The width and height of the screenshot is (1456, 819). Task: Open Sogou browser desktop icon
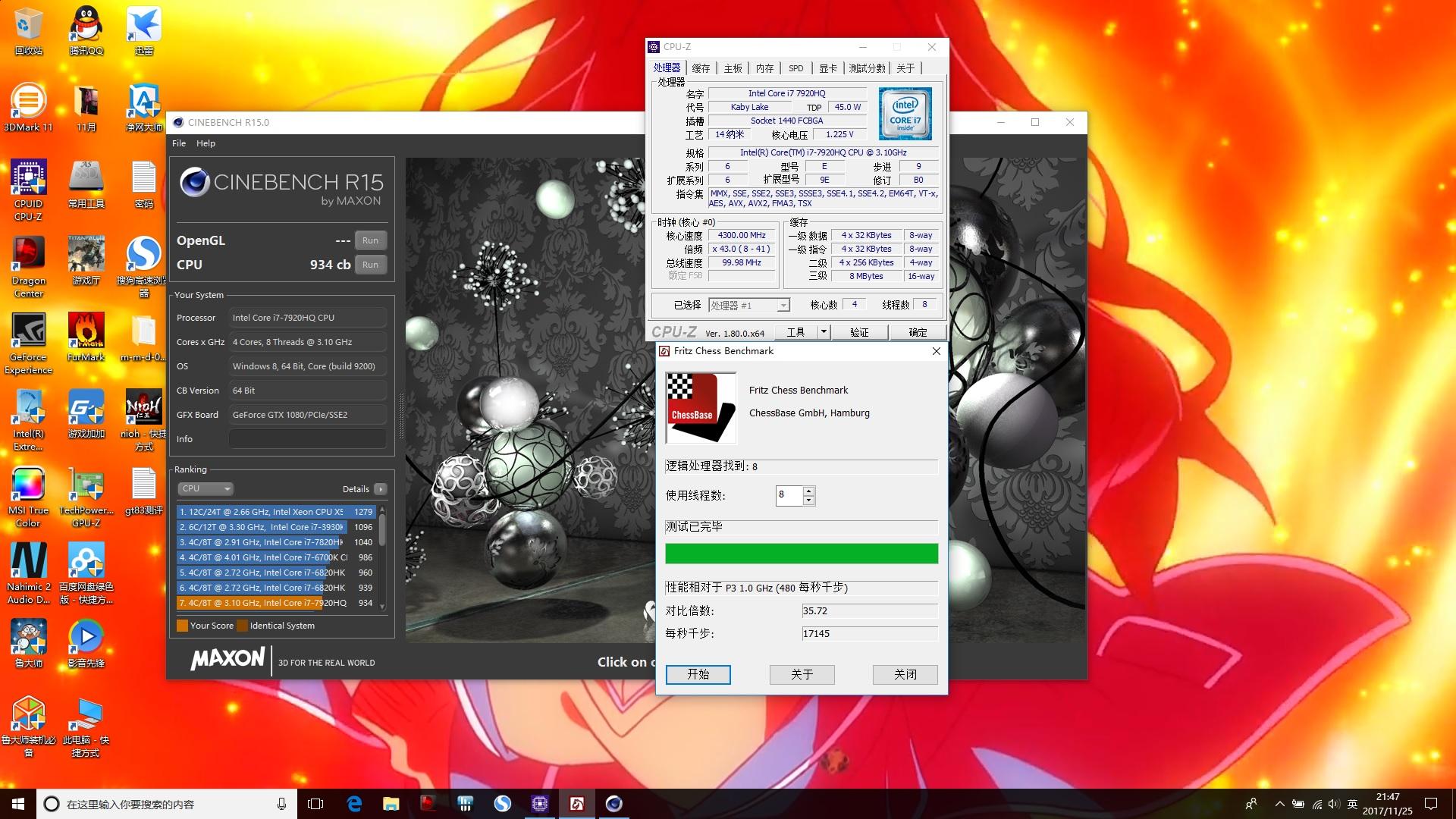coord(143,267)
